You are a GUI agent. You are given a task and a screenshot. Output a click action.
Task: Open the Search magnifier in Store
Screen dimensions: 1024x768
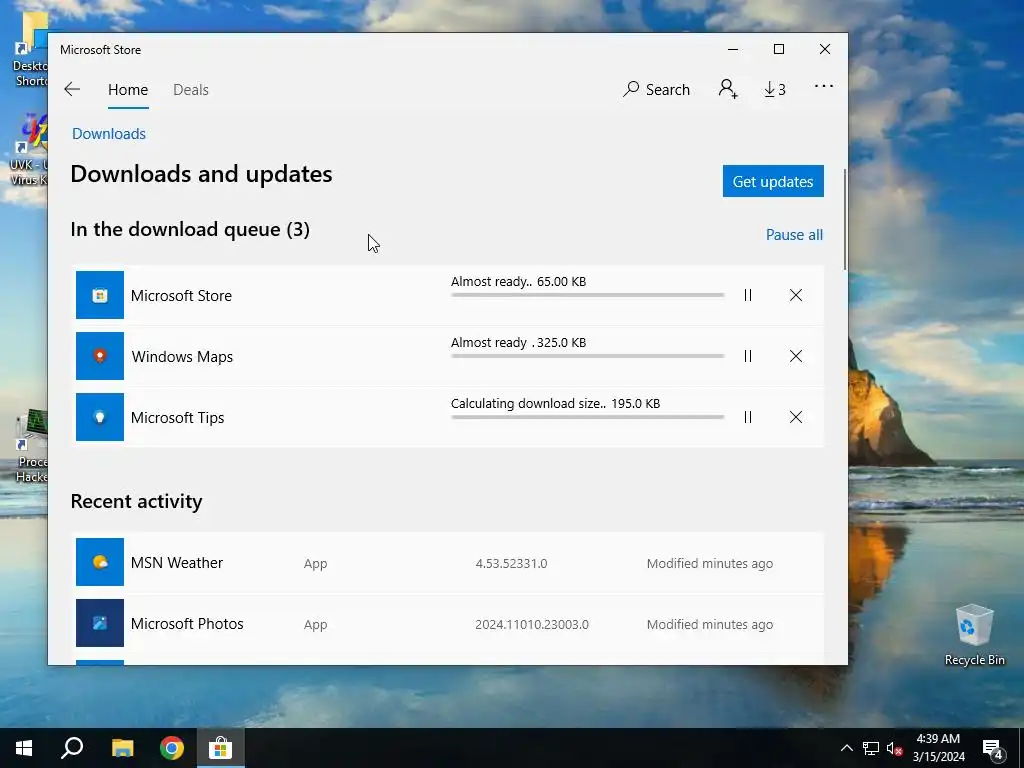point(656,89)
